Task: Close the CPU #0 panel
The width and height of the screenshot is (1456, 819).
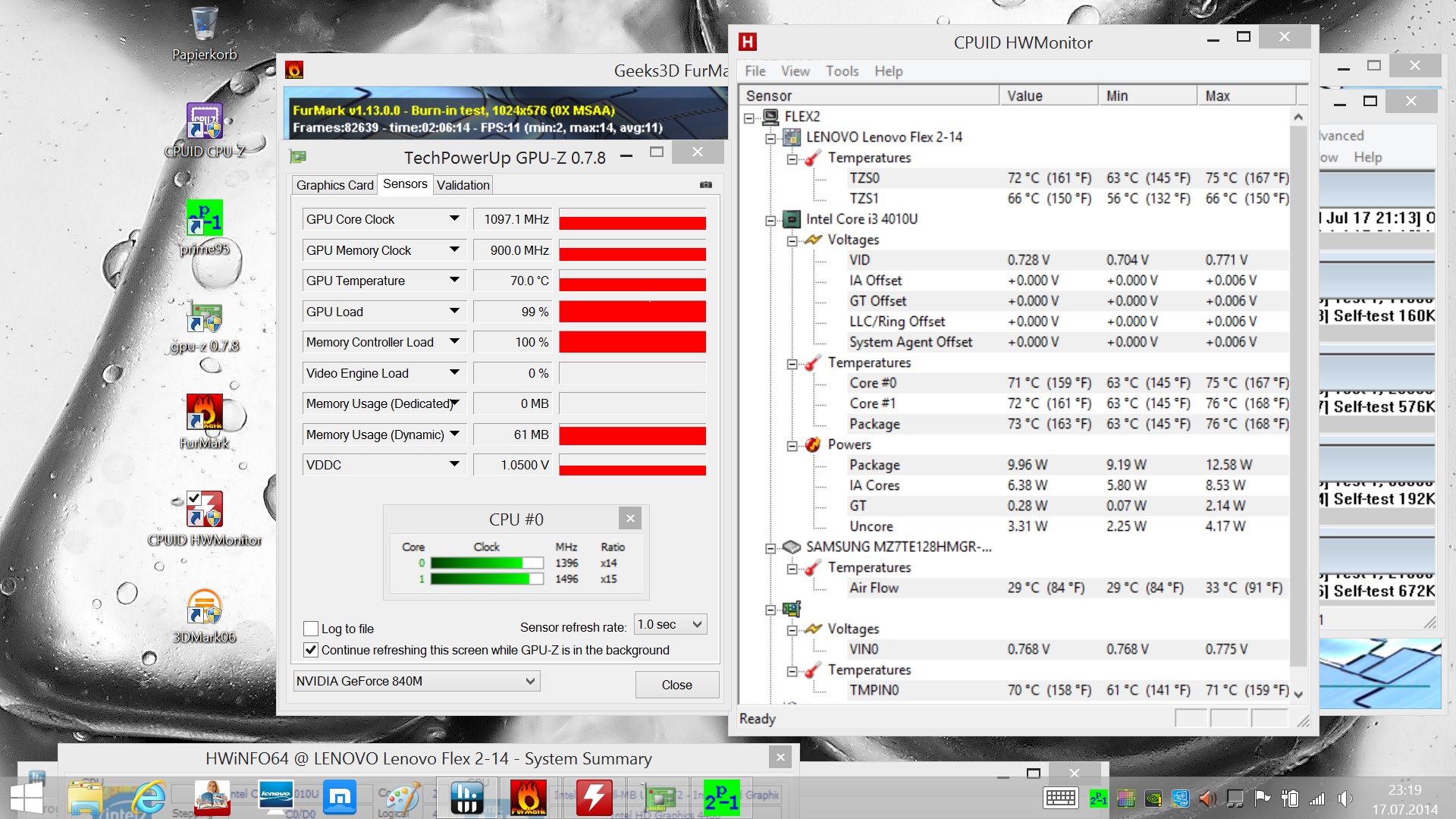Action: click(x=630, y=519)
